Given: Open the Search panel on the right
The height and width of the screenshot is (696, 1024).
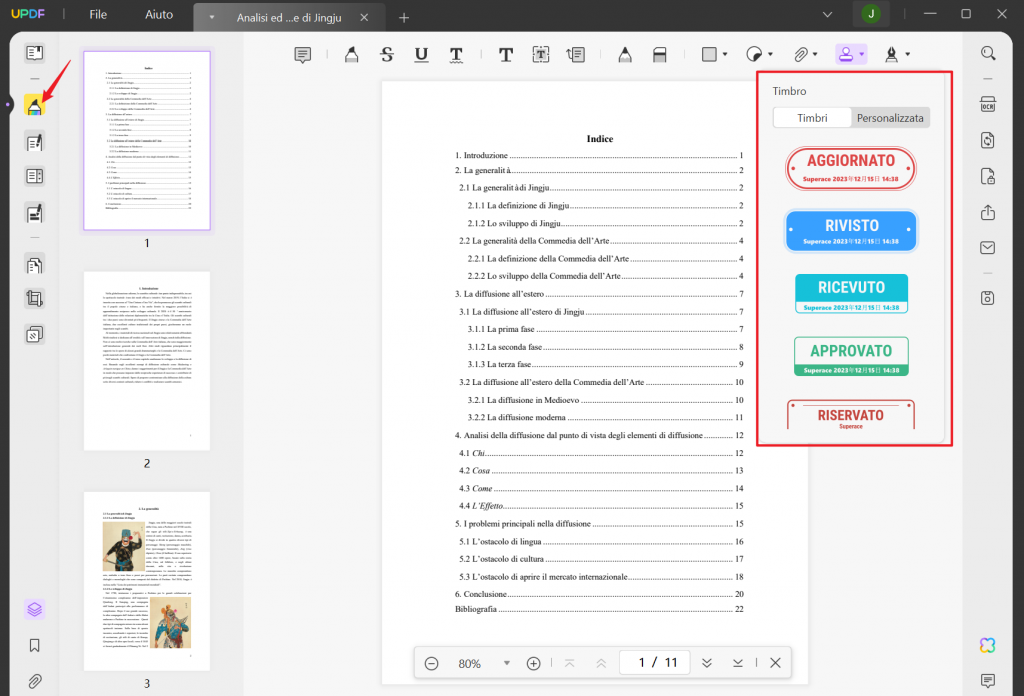Looking at the screenshot, I should pyautogui.click(x=988, y=52).
